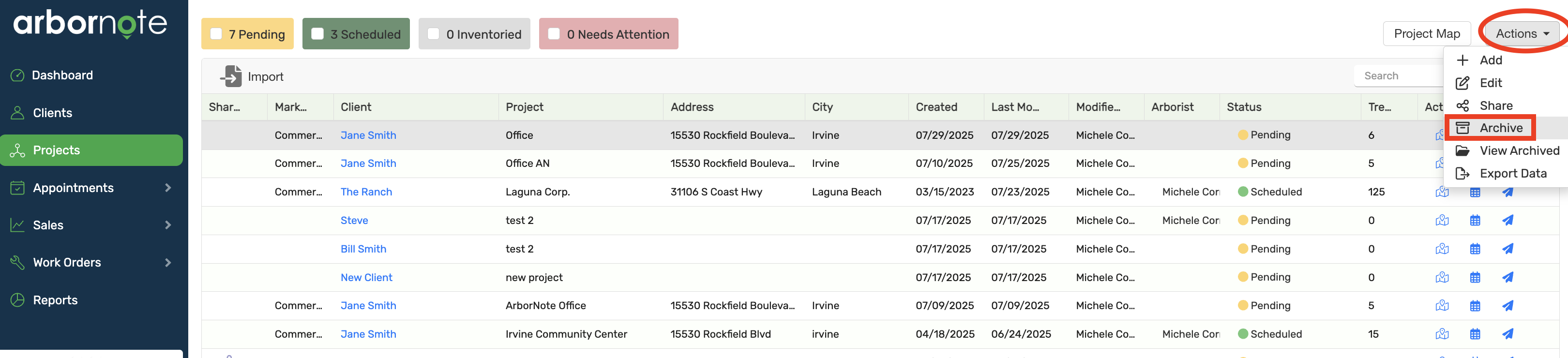Screen dimensions: 1568x358
Task: Open map icon for Laguna Corp. project
Action: coord(1441,193)
